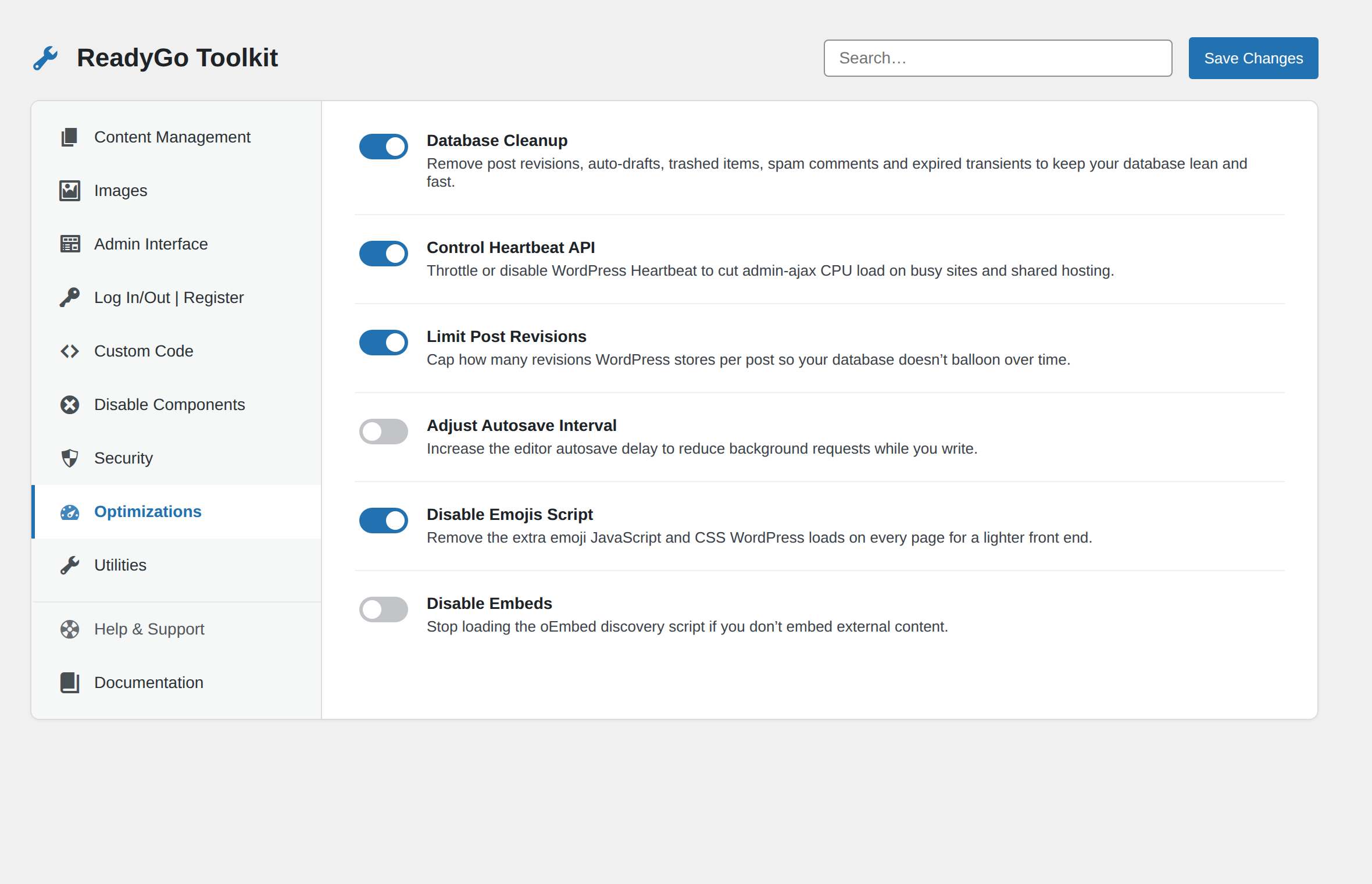1372x884 pixels.
Task: Click the Control Heartbeat API heading
Action: 511,248
